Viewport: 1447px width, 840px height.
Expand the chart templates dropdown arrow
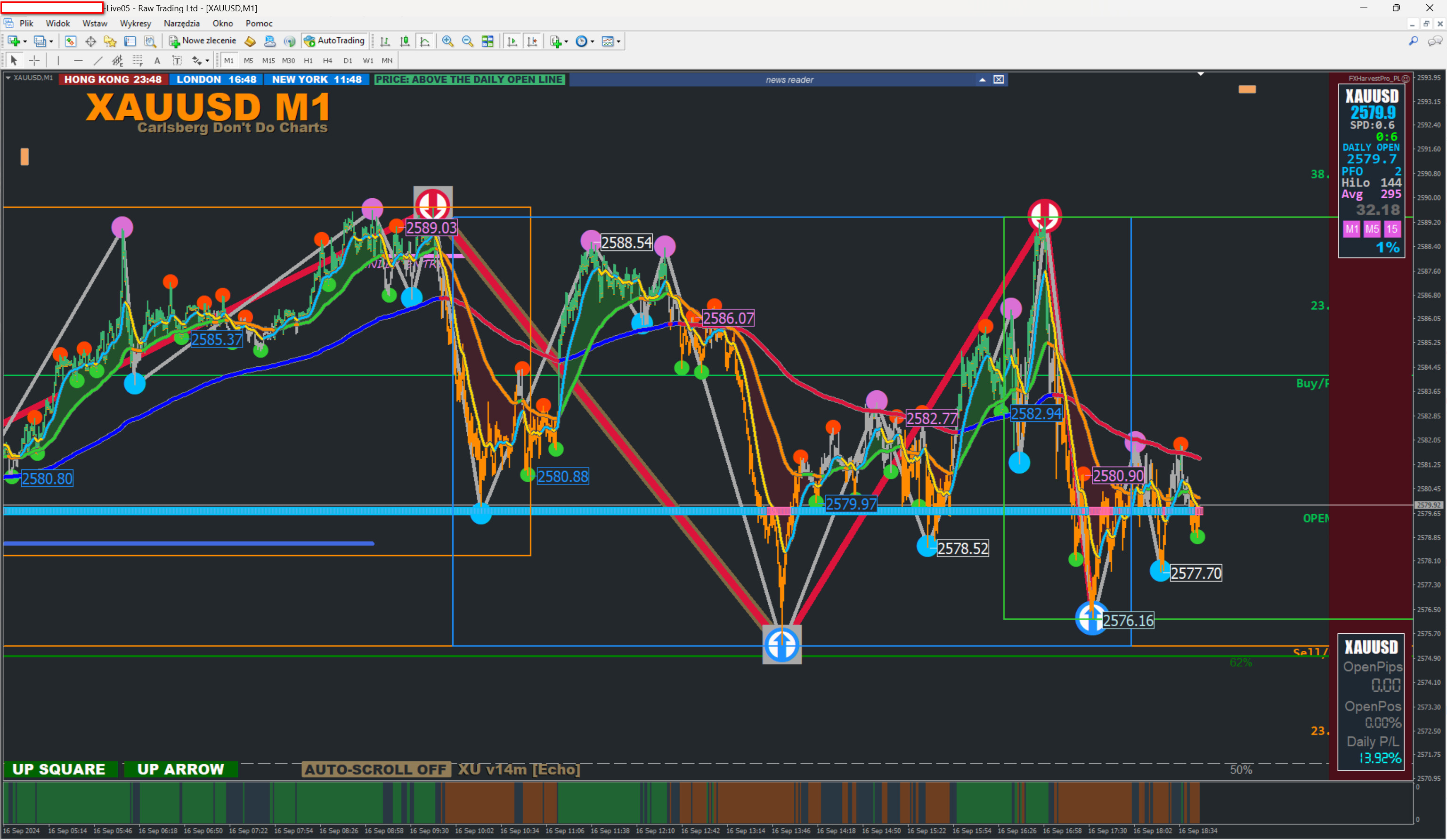pyautogui.click(x=618, y=42)
